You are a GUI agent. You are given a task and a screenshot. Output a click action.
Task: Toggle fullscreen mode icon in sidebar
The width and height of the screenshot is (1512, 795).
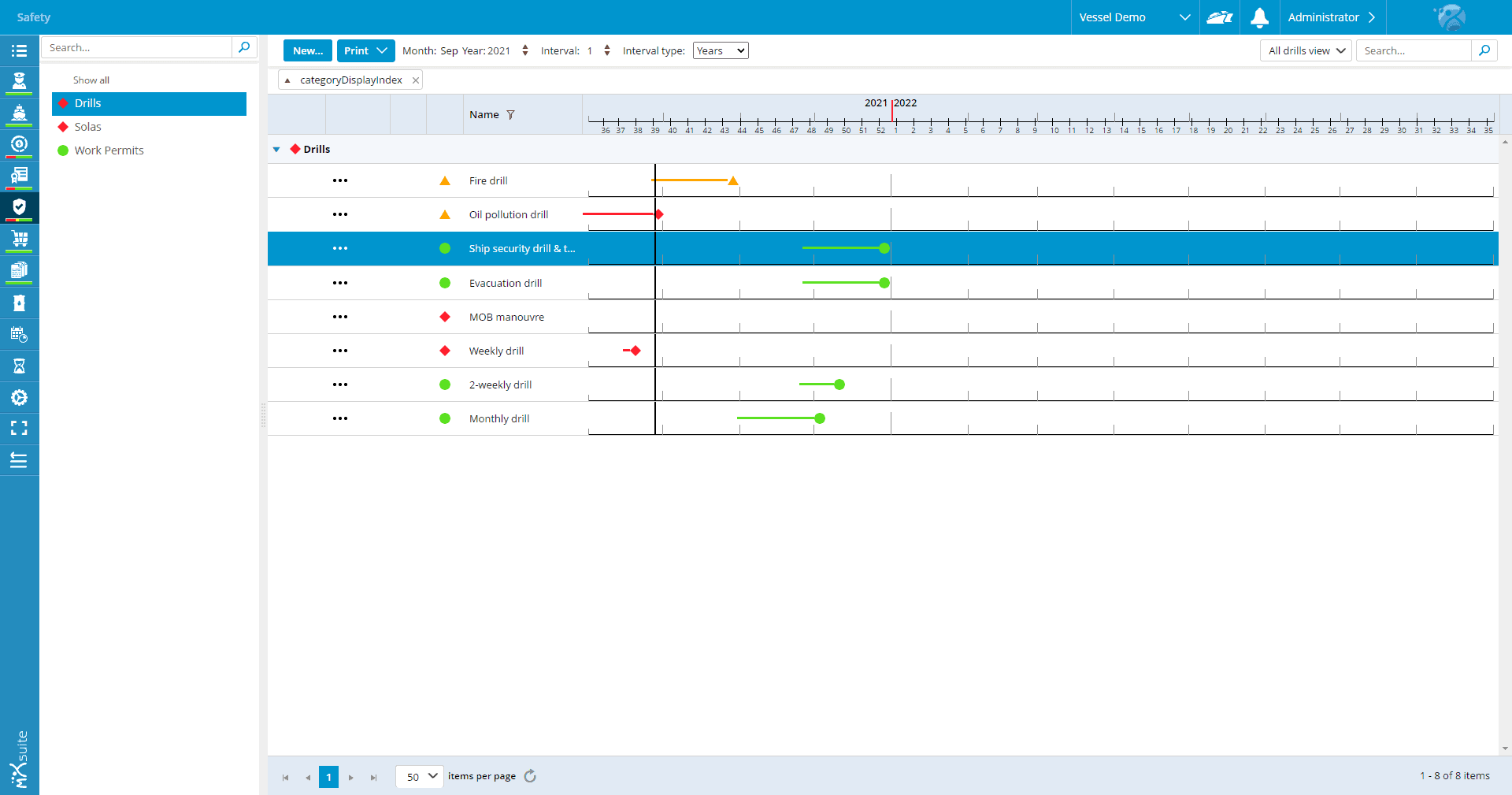pos(19,428)
